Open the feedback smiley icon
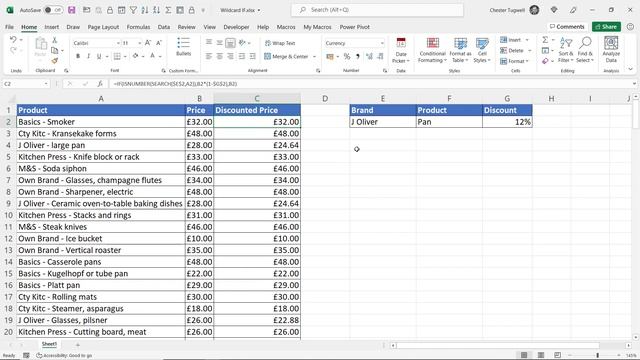 [630, 27]
